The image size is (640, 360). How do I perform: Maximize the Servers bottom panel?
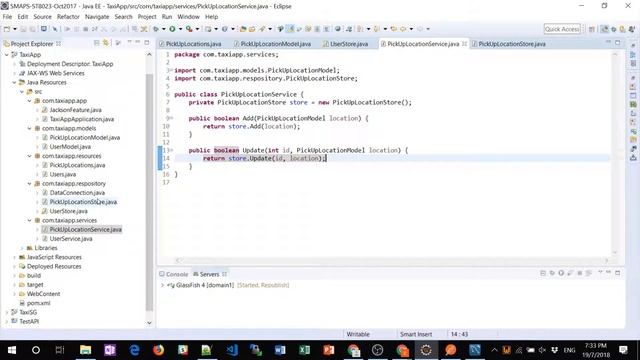618,273
